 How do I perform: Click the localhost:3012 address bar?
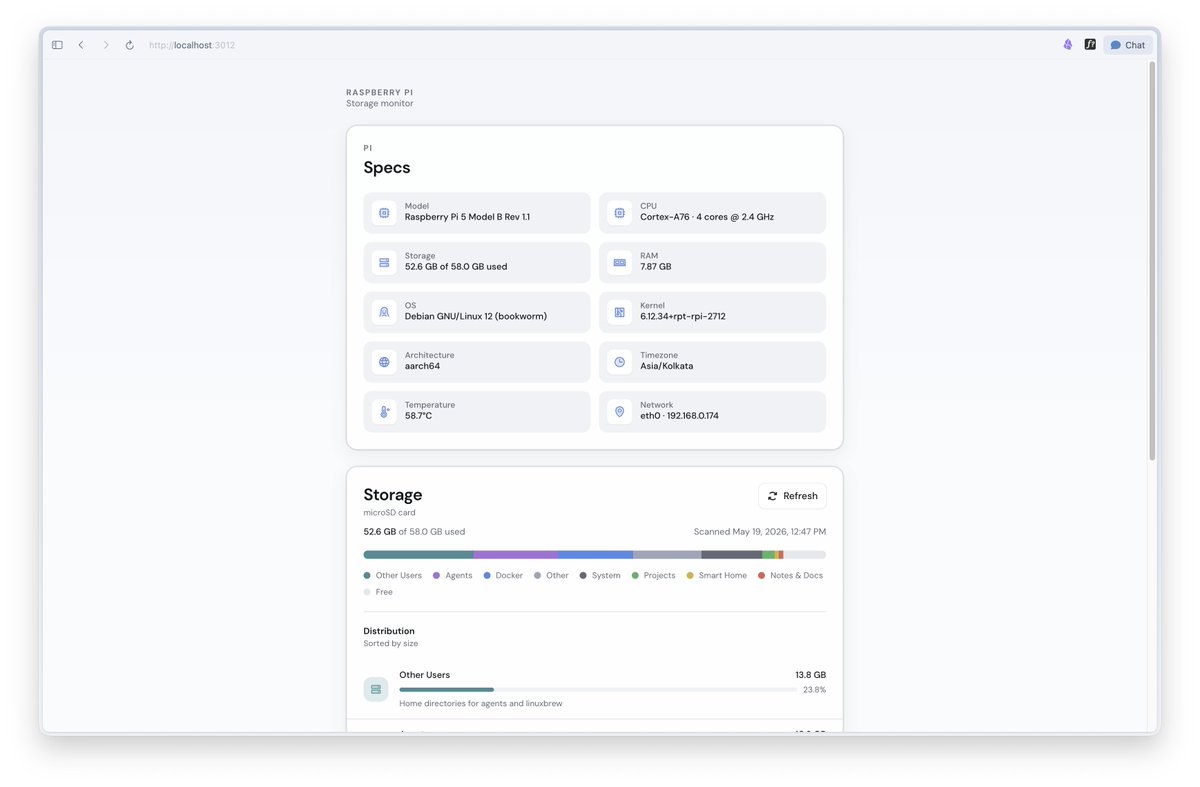[x=192, y=45]
